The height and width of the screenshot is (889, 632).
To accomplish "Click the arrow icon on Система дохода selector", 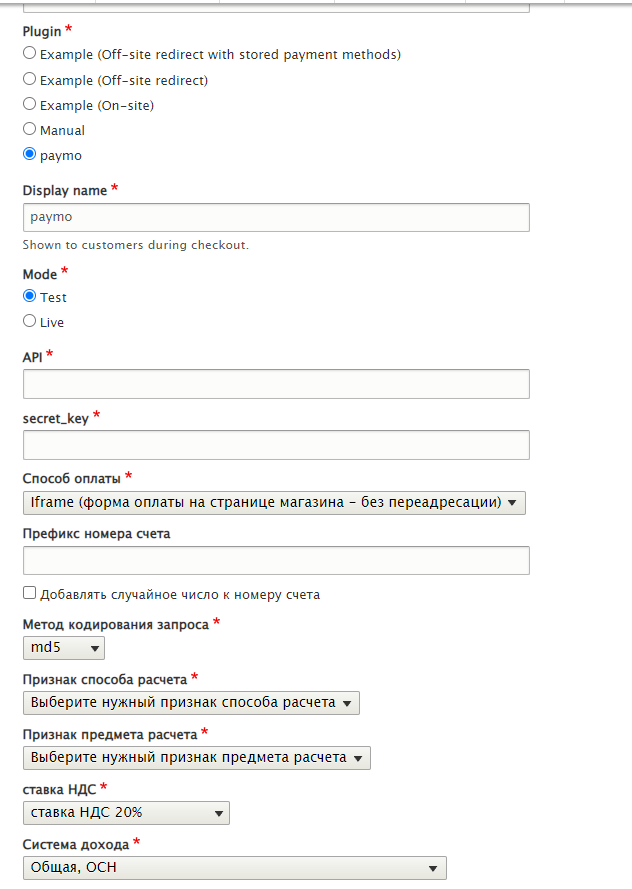I will click(x=434, y=867).
